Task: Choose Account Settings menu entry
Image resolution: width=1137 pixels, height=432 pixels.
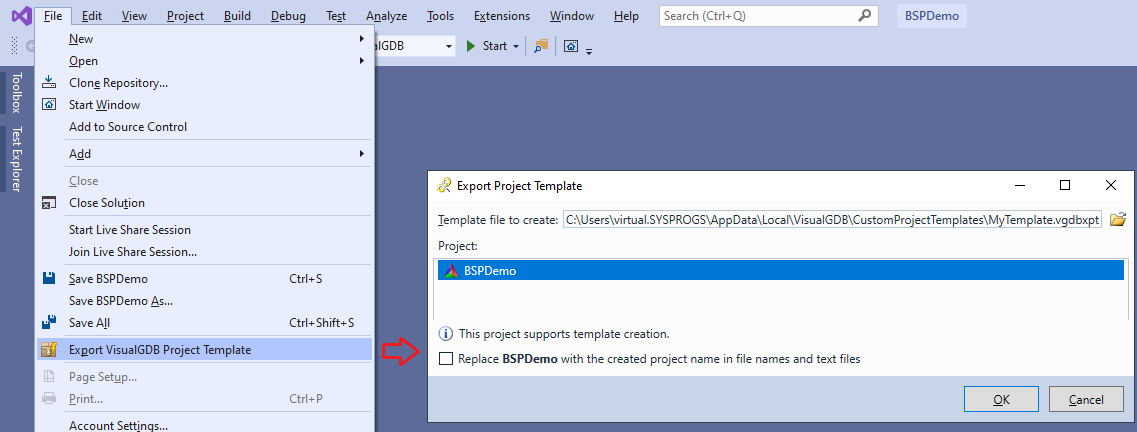Action: click(205, 426)
